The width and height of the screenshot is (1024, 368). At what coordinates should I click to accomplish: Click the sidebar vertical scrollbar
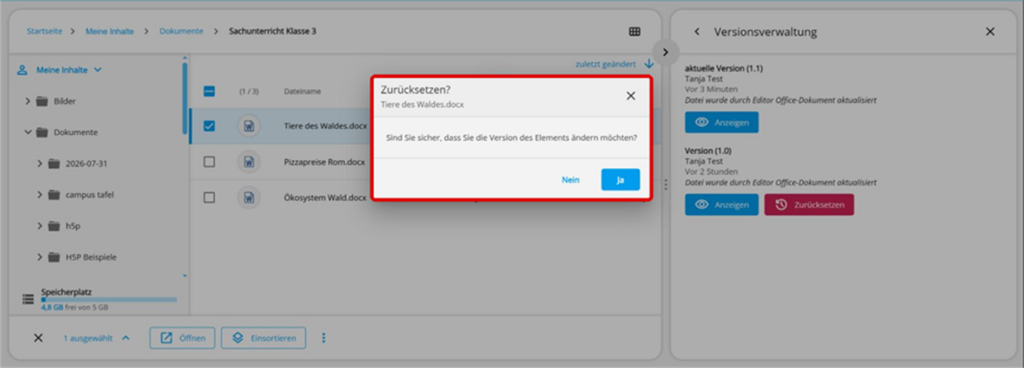[x=185, y=98]
